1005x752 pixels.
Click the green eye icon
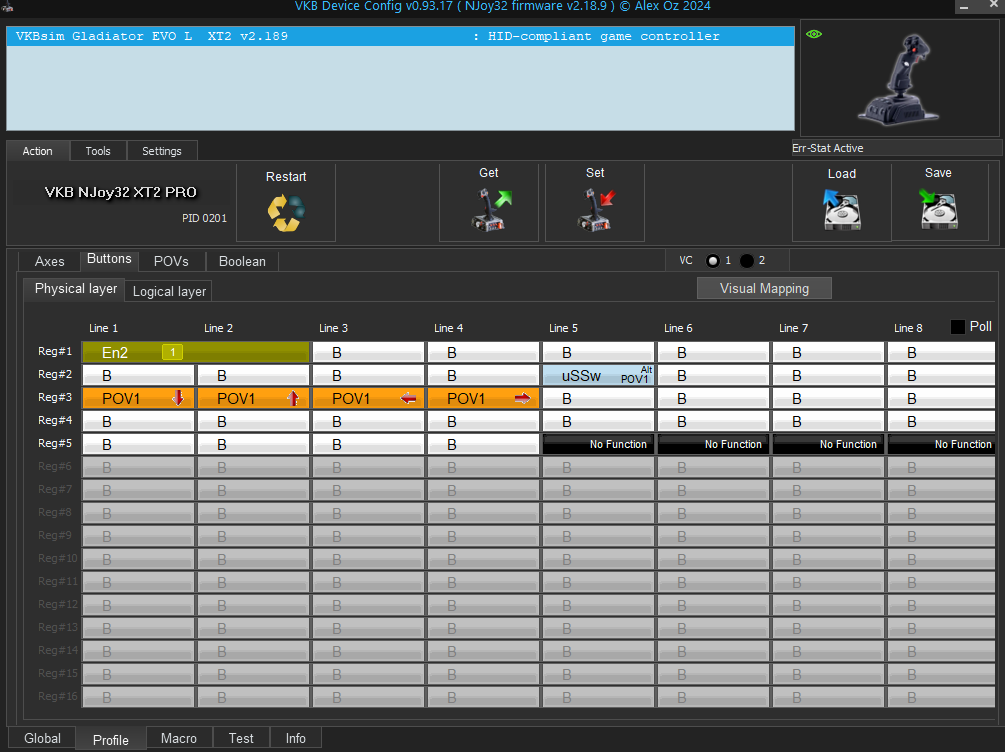pyautogui.click(x=814, y=34)
